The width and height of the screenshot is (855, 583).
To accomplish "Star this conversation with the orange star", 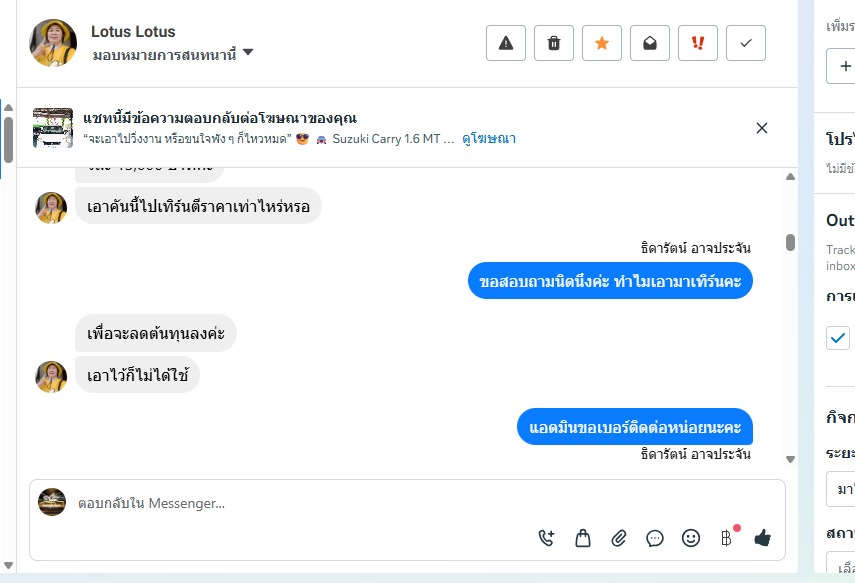I will click(x=602, y=43).
